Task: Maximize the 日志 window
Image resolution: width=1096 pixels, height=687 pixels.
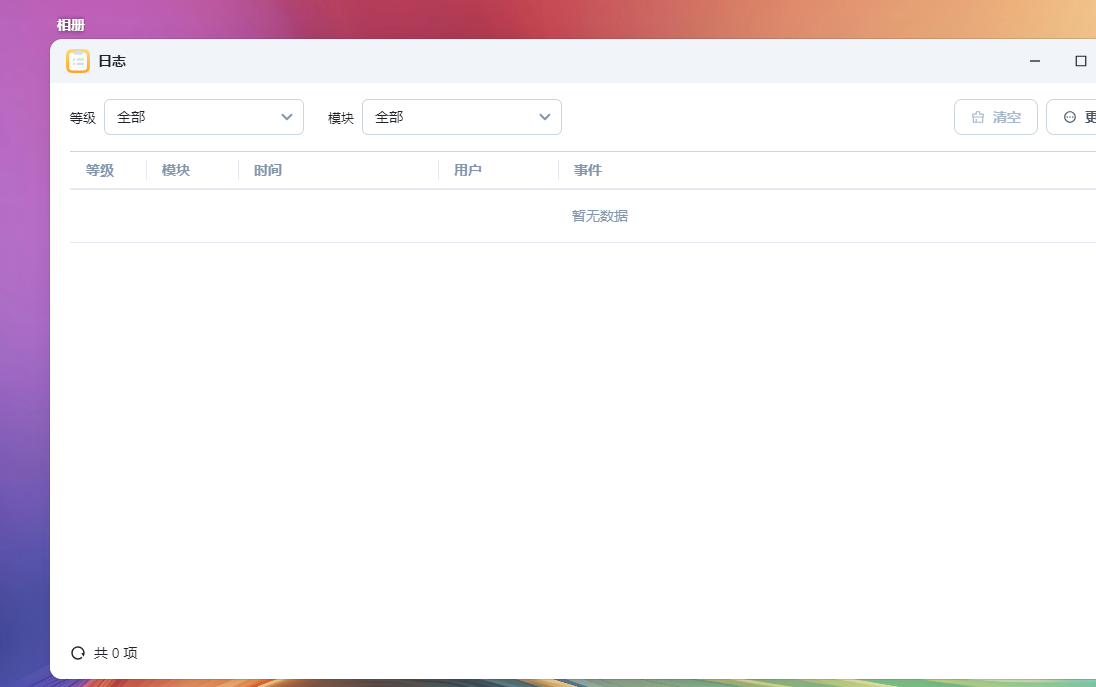Action: pyautogui.click(x=1081, y=61)
